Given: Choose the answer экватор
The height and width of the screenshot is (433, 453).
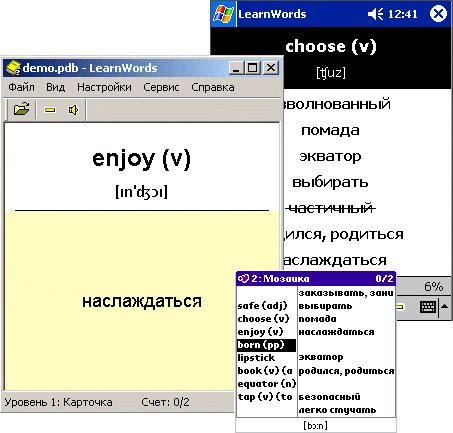Looking at the screenshot, I should [x=330, y=156].
